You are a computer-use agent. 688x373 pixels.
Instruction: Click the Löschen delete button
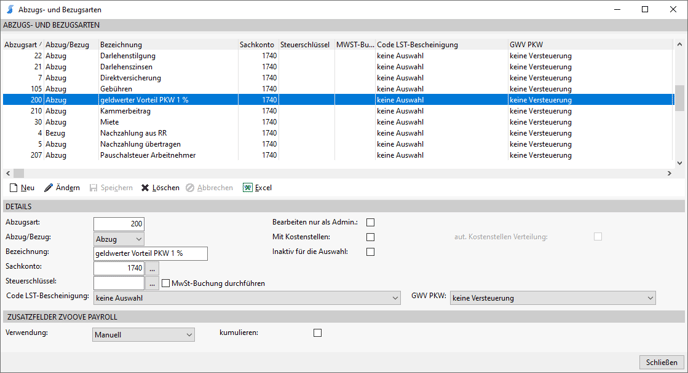(x=160, y=188)
